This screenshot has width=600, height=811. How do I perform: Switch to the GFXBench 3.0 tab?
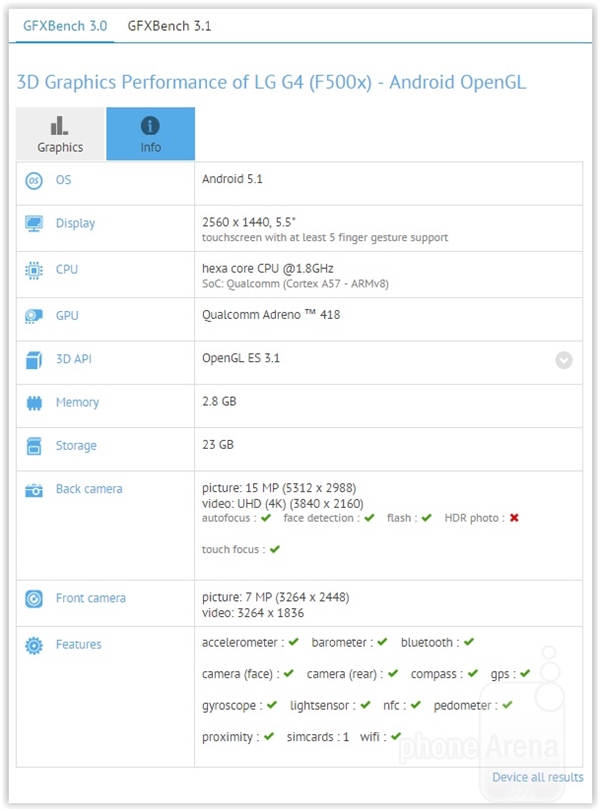65,26
